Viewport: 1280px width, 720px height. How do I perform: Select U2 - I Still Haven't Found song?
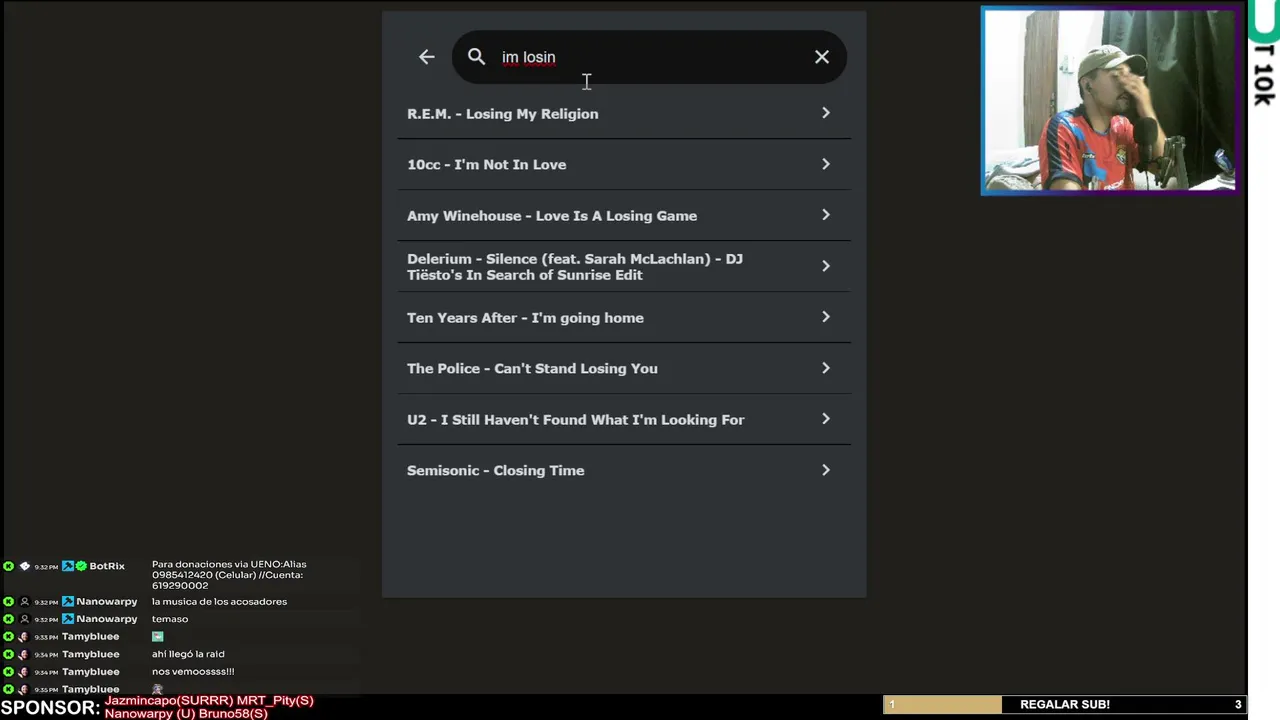pos(624,419)
